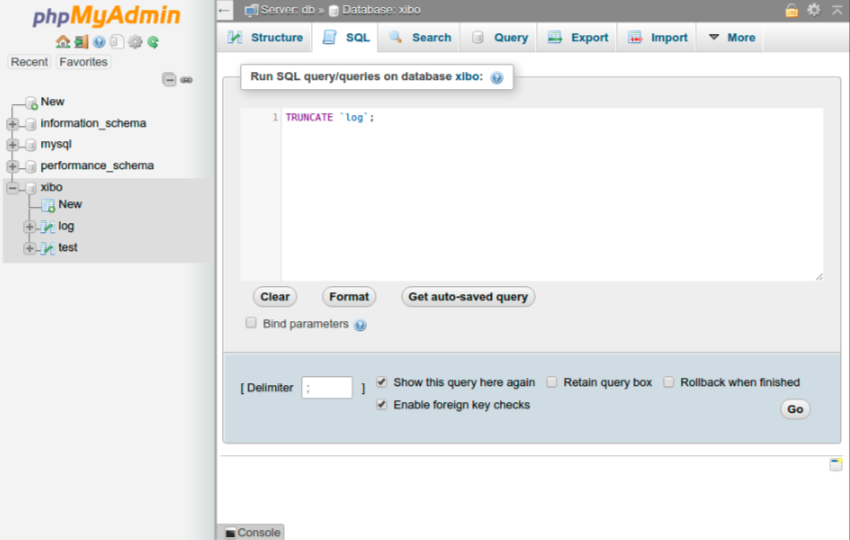Click the link with main panel chain icon
The width and height of the screenshot is (850, 540).
point(186,80)
